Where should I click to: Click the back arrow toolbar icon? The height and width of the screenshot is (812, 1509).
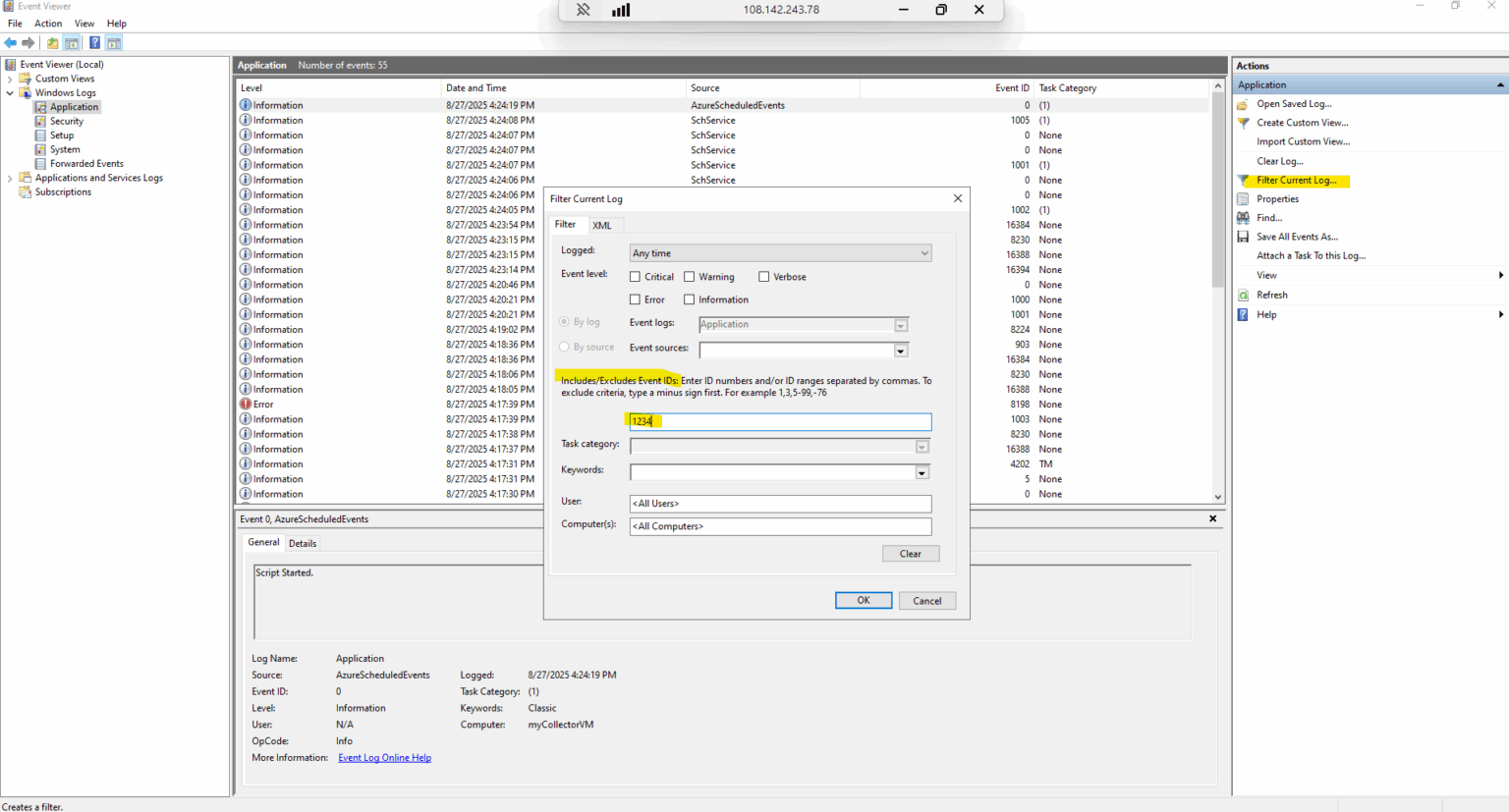click(11, 43)
